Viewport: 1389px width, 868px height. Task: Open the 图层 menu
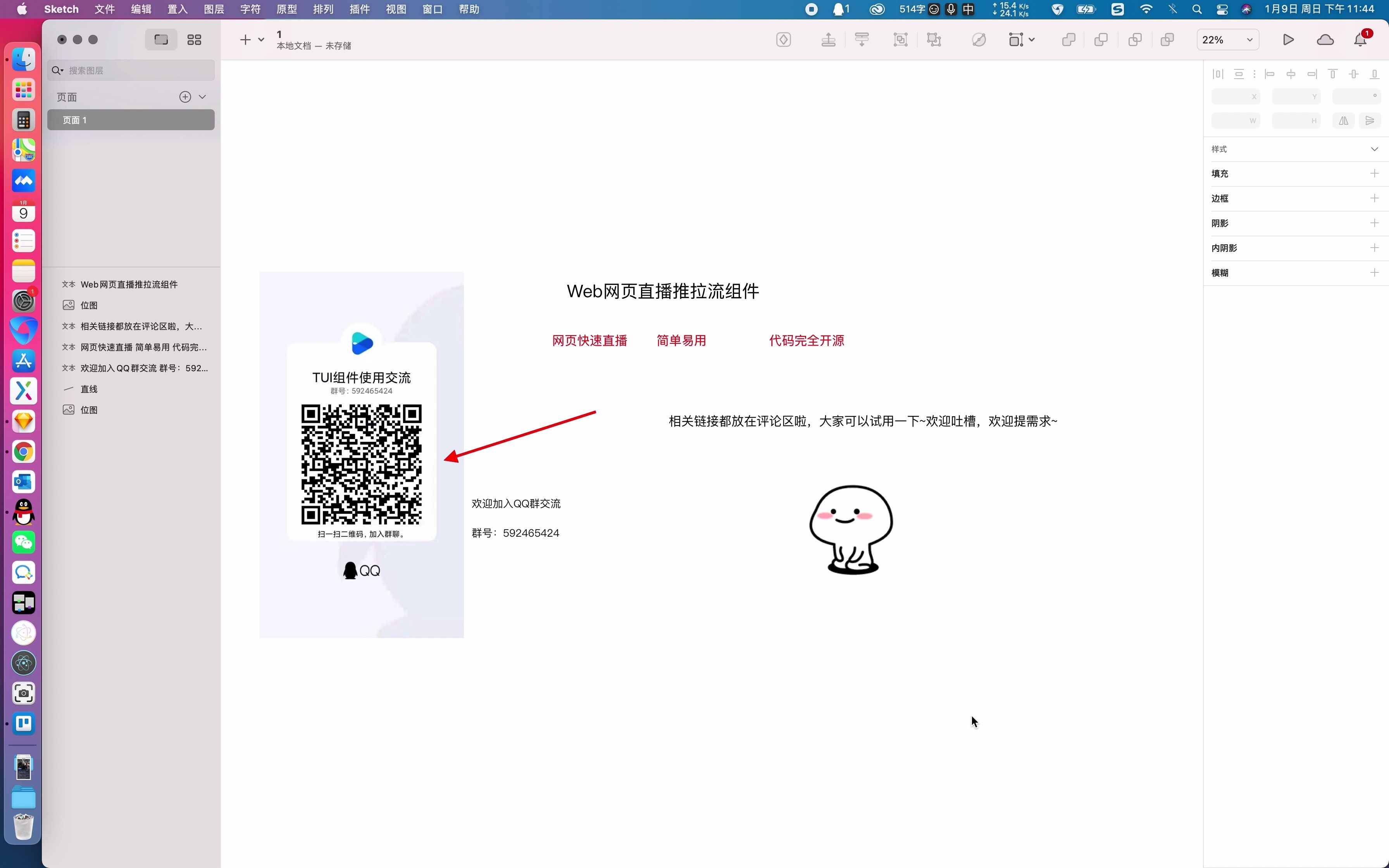pos(214,9)
